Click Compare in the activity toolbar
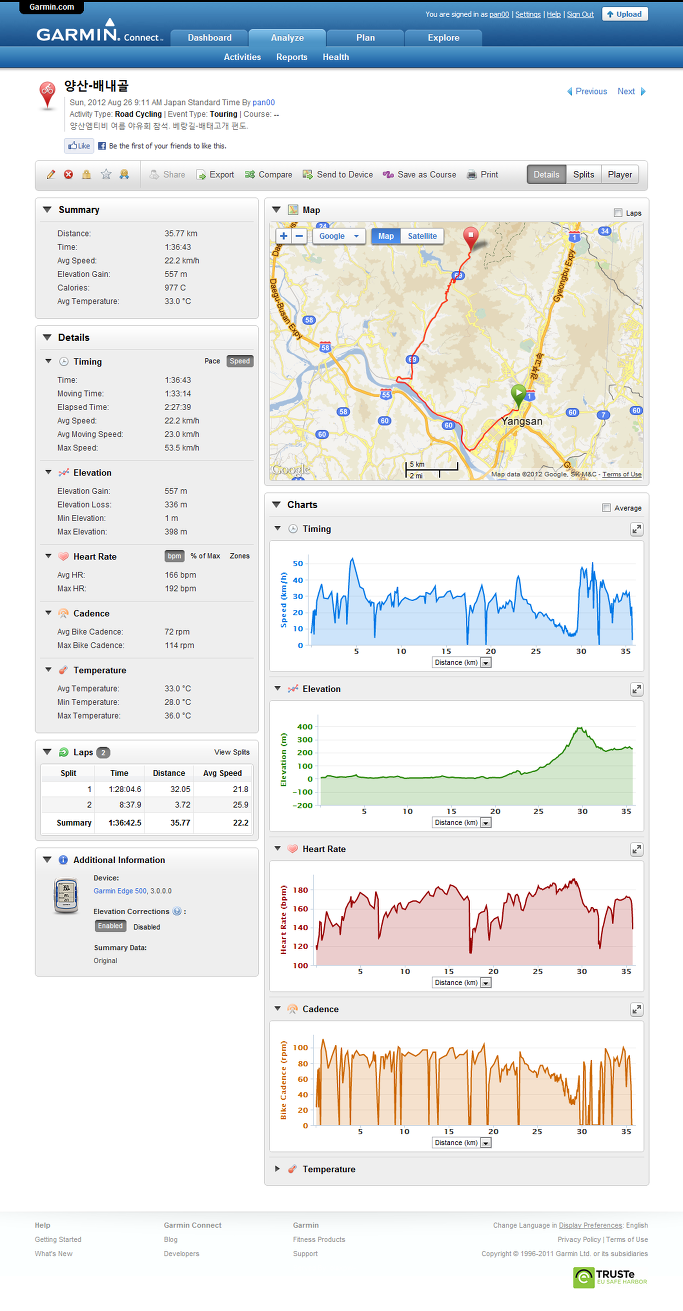 click(268, 174)
